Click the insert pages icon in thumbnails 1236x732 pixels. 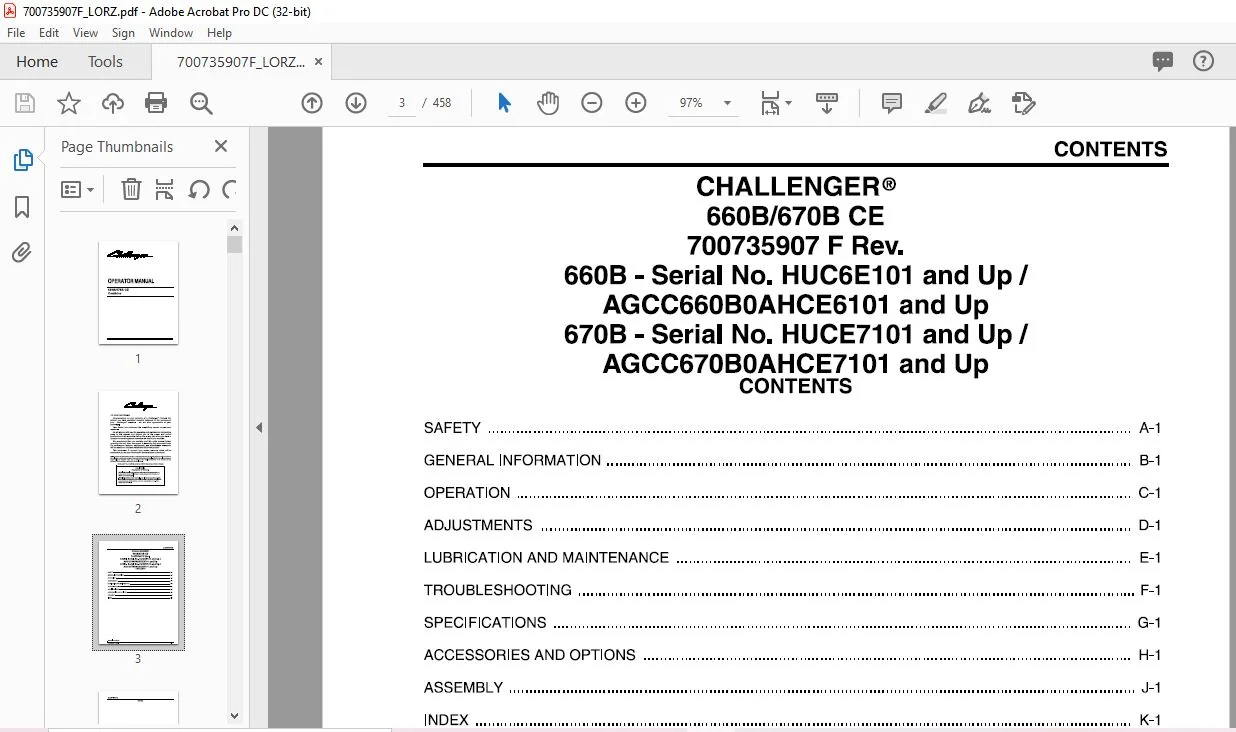pos(165,189)
